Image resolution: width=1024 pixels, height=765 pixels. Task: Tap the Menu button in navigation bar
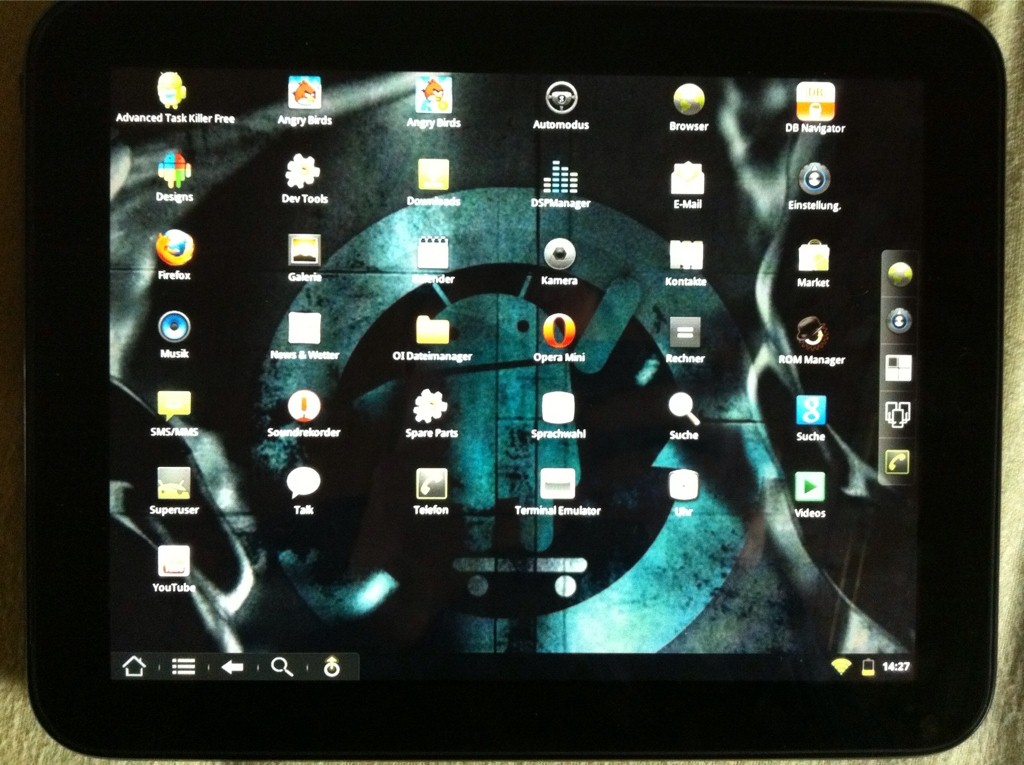pyautogui.click(x=184, y=666)
